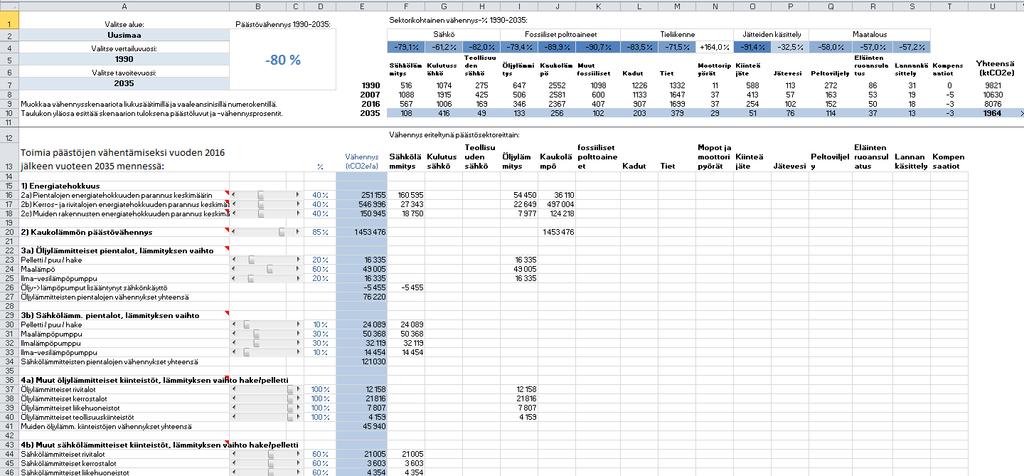Click the Fossiiliset polttoaineet sector header

coord(560,35)
